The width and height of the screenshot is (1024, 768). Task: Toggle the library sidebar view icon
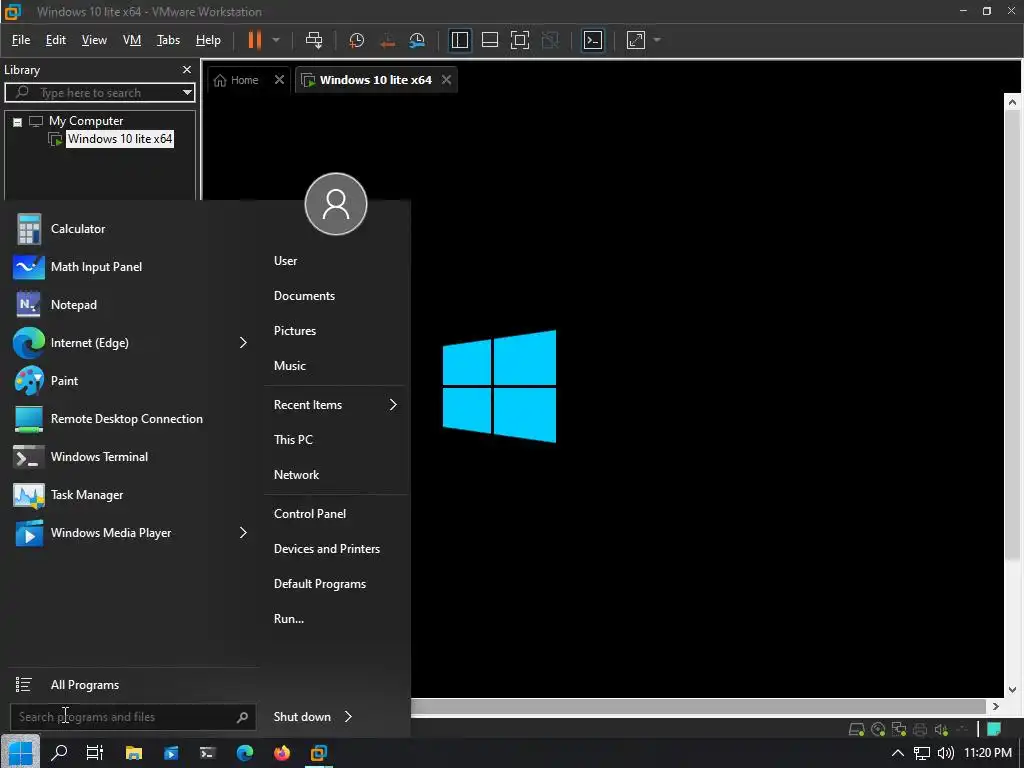460,40
